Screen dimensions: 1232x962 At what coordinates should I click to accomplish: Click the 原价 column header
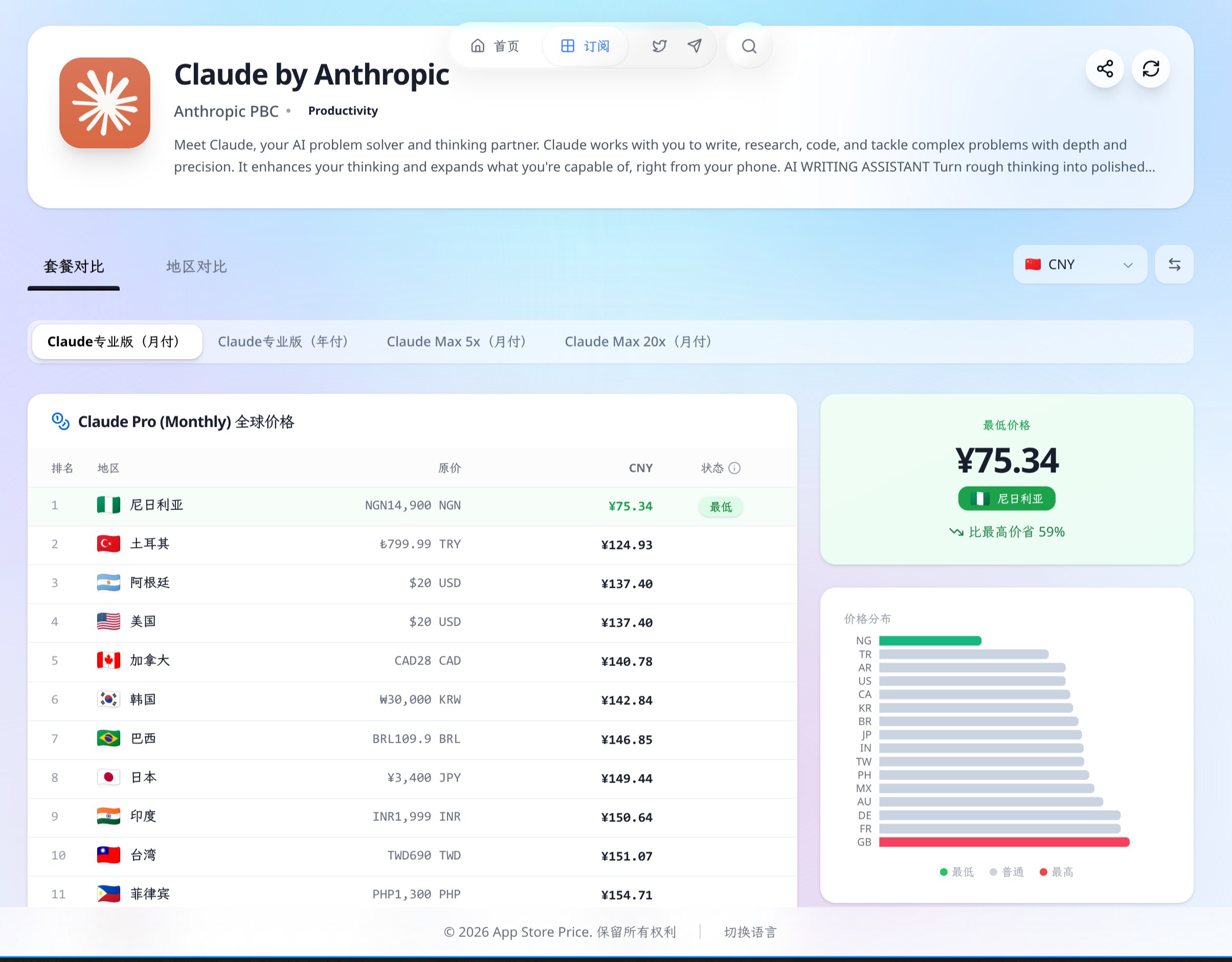click(450, 468)
